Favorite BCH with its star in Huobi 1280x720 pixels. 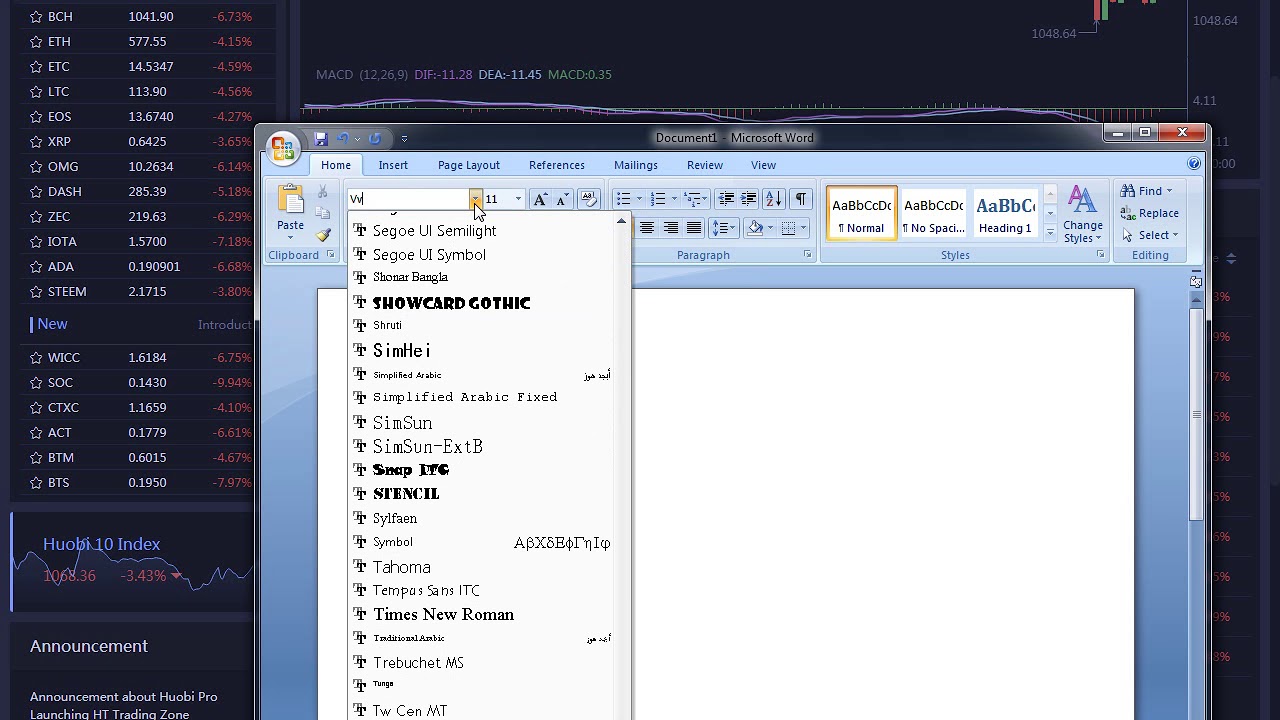[x=35, y=16]
